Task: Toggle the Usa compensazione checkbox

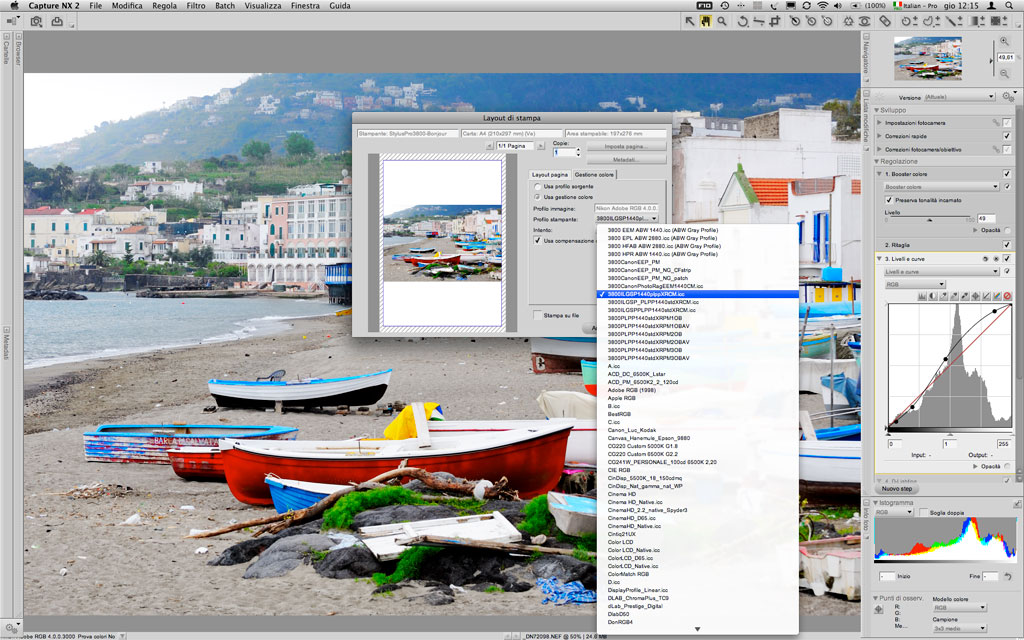Action: click(x=537, y=240)
